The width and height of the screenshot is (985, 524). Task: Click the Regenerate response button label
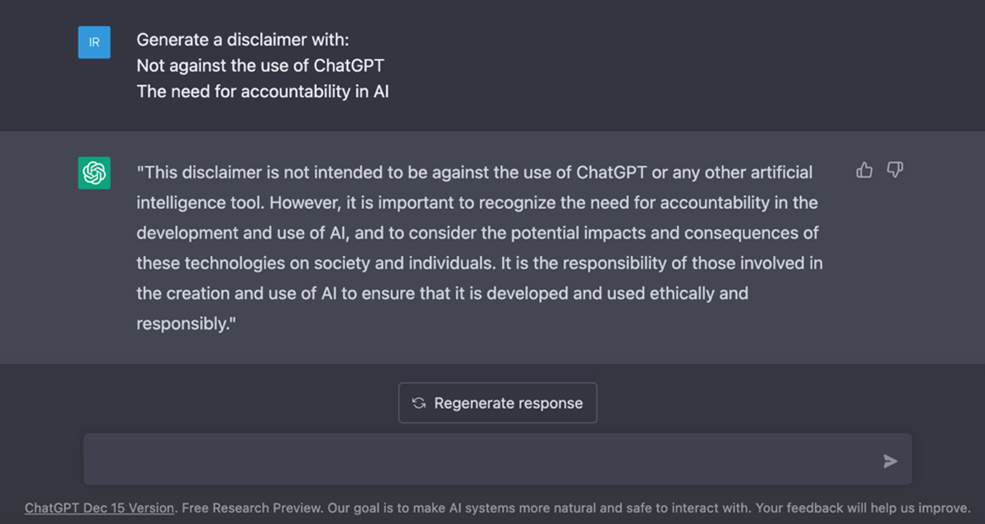(508, 403)
